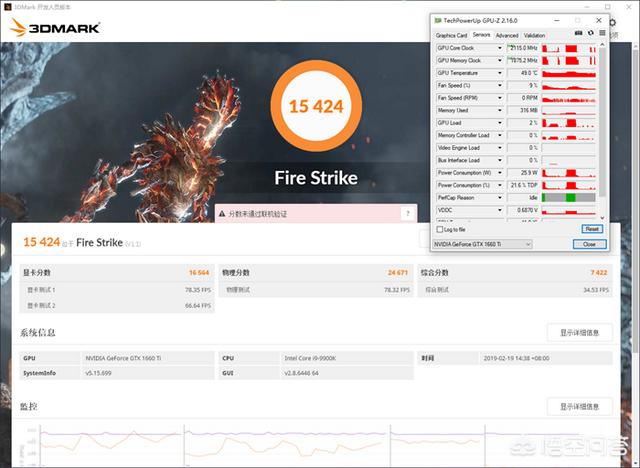The image size is (640, 468).
Task: Click the 3DMark logo in header
Action: point(55,28)
